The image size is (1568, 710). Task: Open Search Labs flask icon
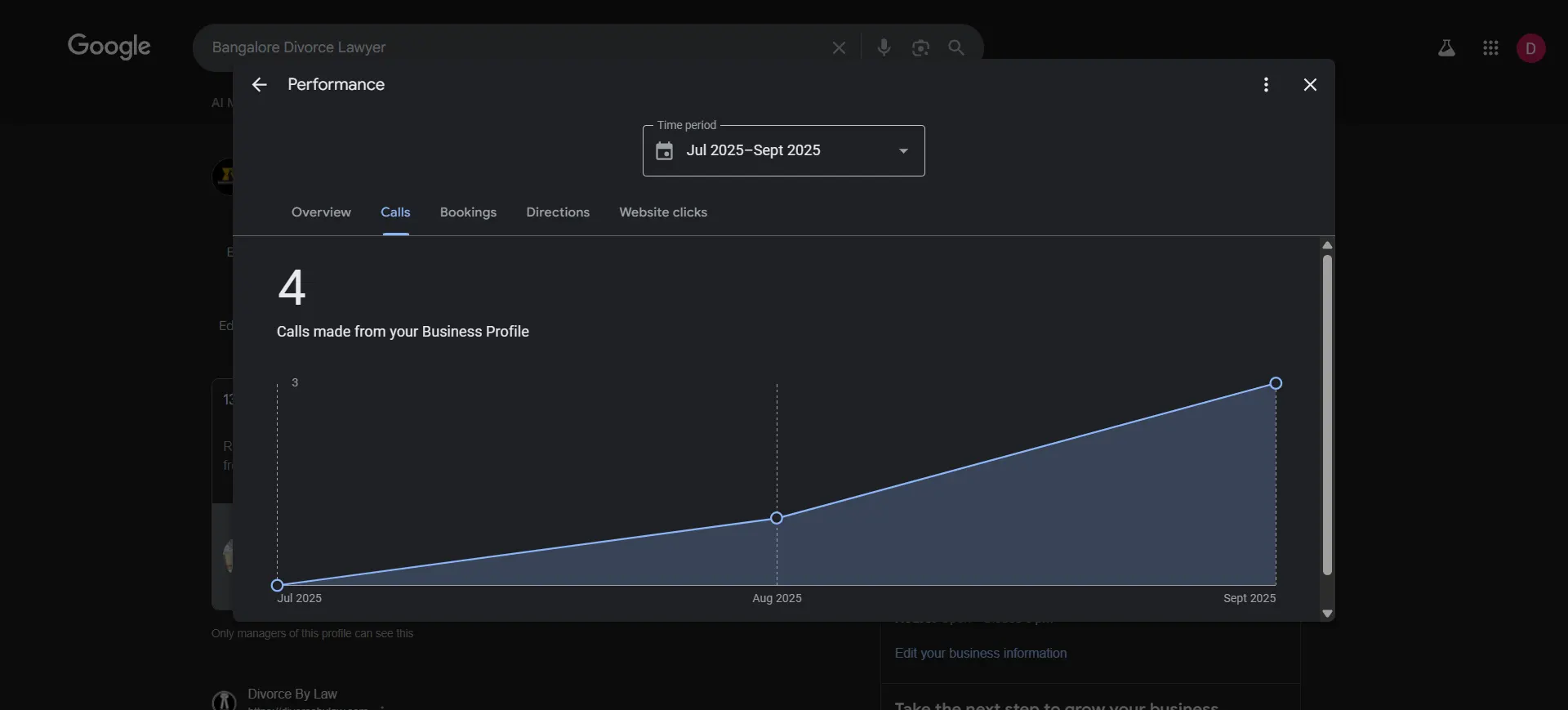tap(1446, 49)
